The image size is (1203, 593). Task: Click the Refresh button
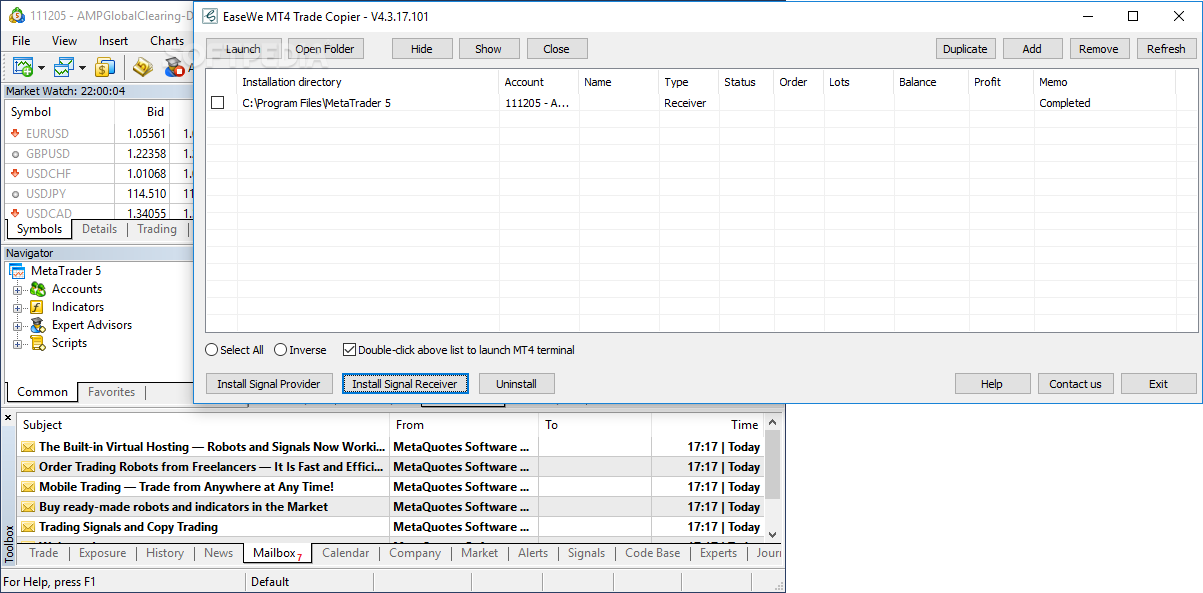click(1166, 49)
